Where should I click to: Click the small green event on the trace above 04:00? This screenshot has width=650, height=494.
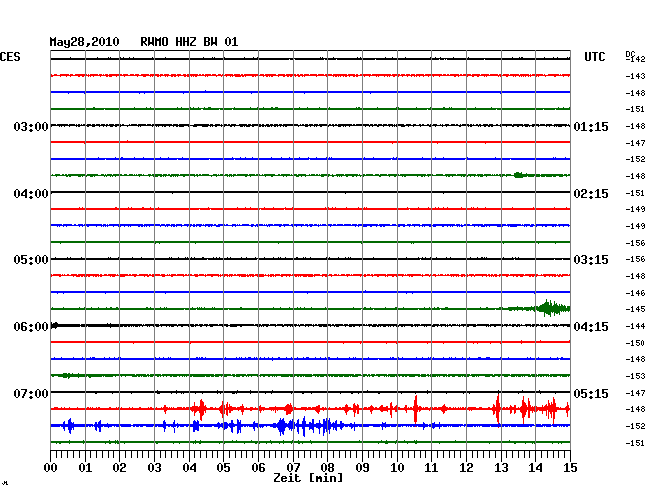point(518,175)
